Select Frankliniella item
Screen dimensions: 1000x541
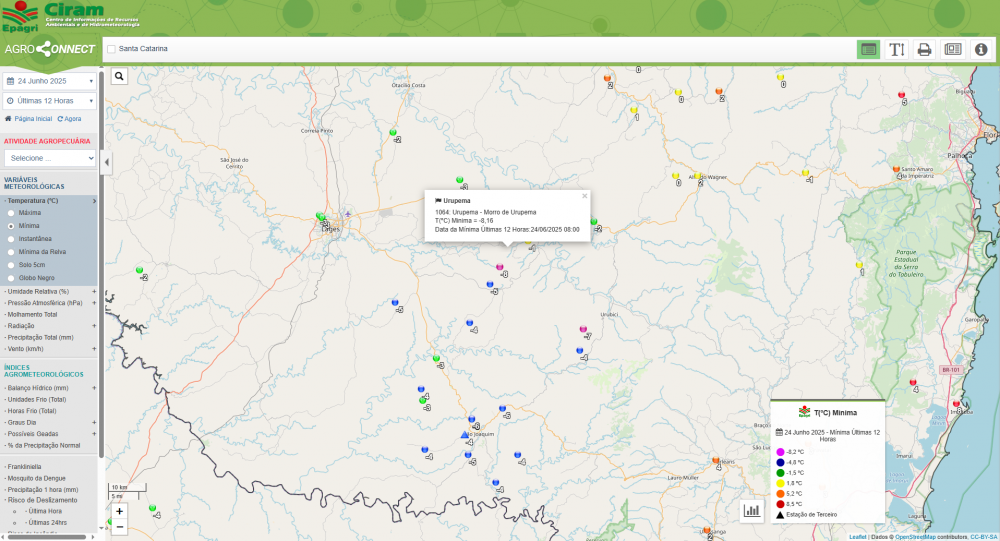pyautogui.click(x=24, y=467)
